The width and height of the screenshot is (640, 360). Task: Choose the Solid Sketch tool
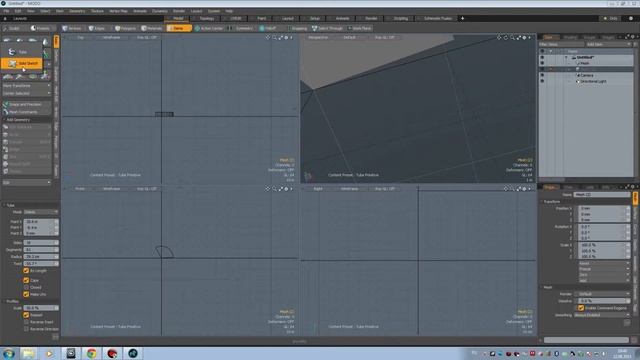tap(21, 64)
